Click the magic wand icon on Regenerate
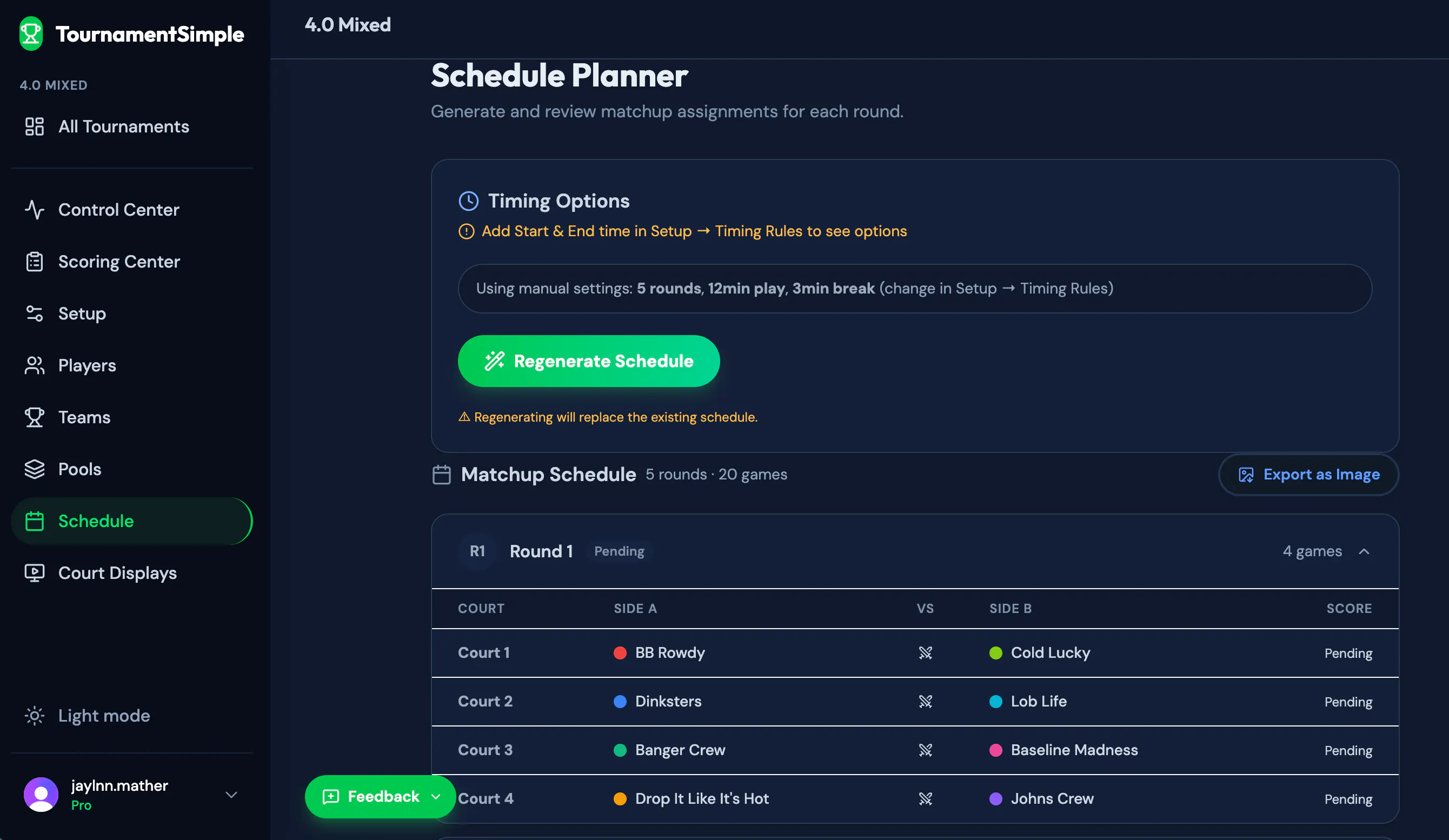Viewport: 1449px width, 840px height. pos(495,361)
